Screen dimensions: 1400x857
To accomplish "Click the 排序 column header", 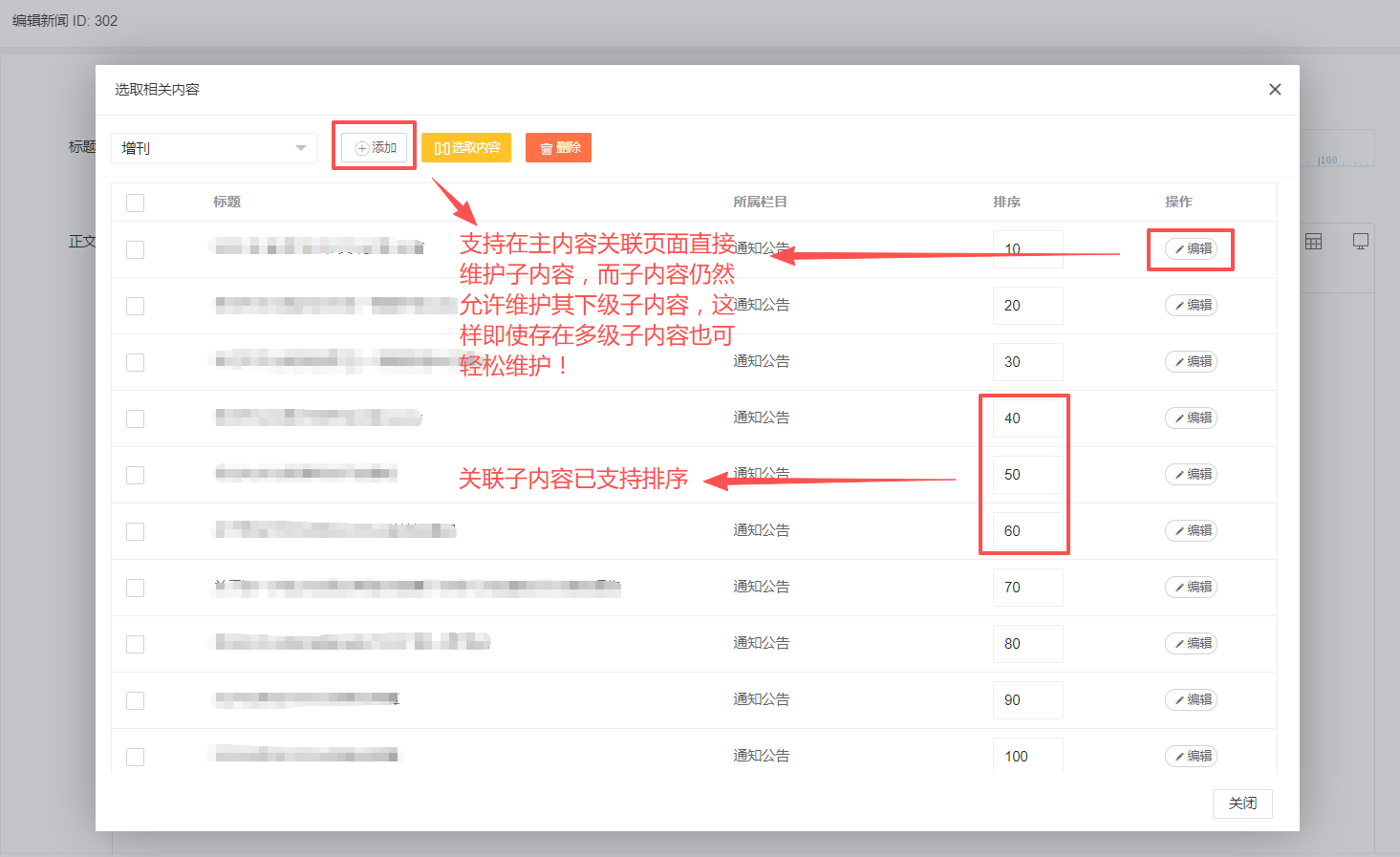I will (x=1006, y=203).
